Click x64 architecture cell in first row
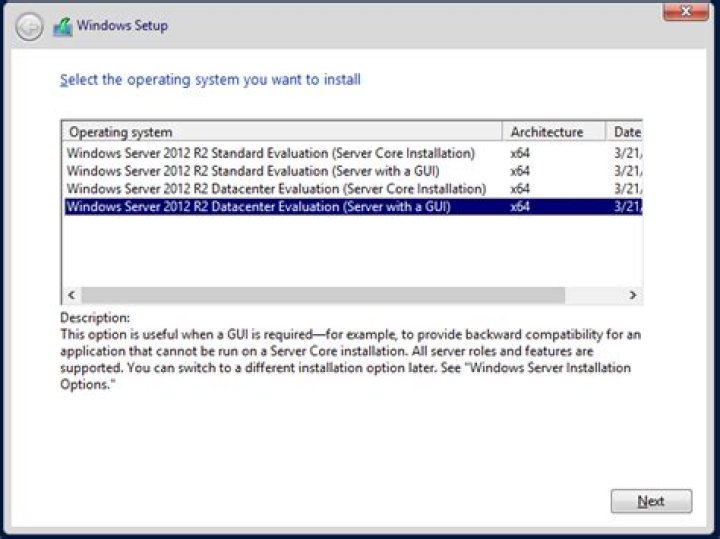720x539 pixels. click(520, 153)
